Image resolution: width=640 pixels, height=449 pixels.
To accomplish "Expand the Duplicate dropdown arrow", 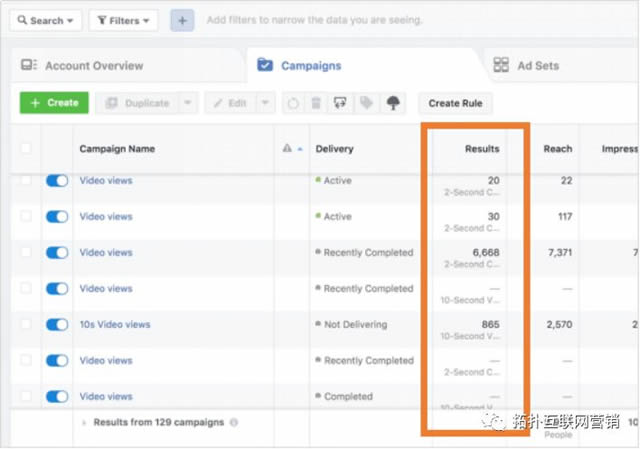I will point(188,103).
